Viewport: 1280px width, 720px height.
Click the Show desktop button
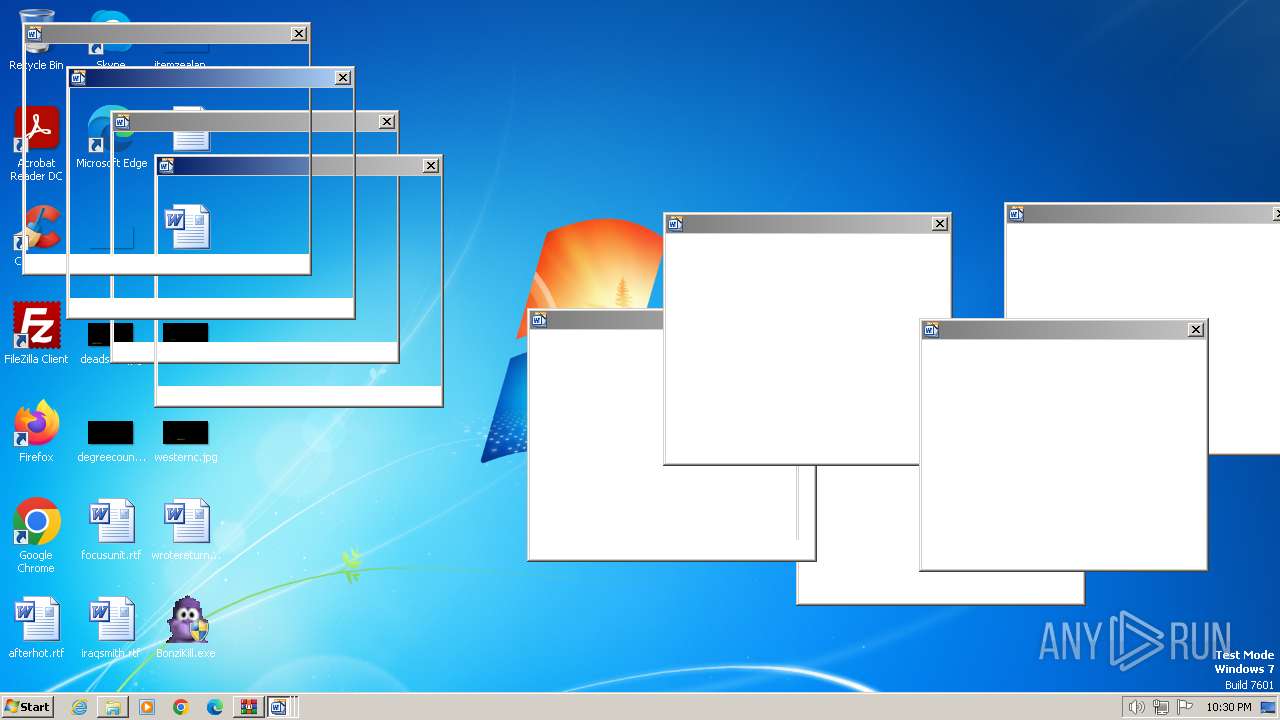coord(1268,707)
